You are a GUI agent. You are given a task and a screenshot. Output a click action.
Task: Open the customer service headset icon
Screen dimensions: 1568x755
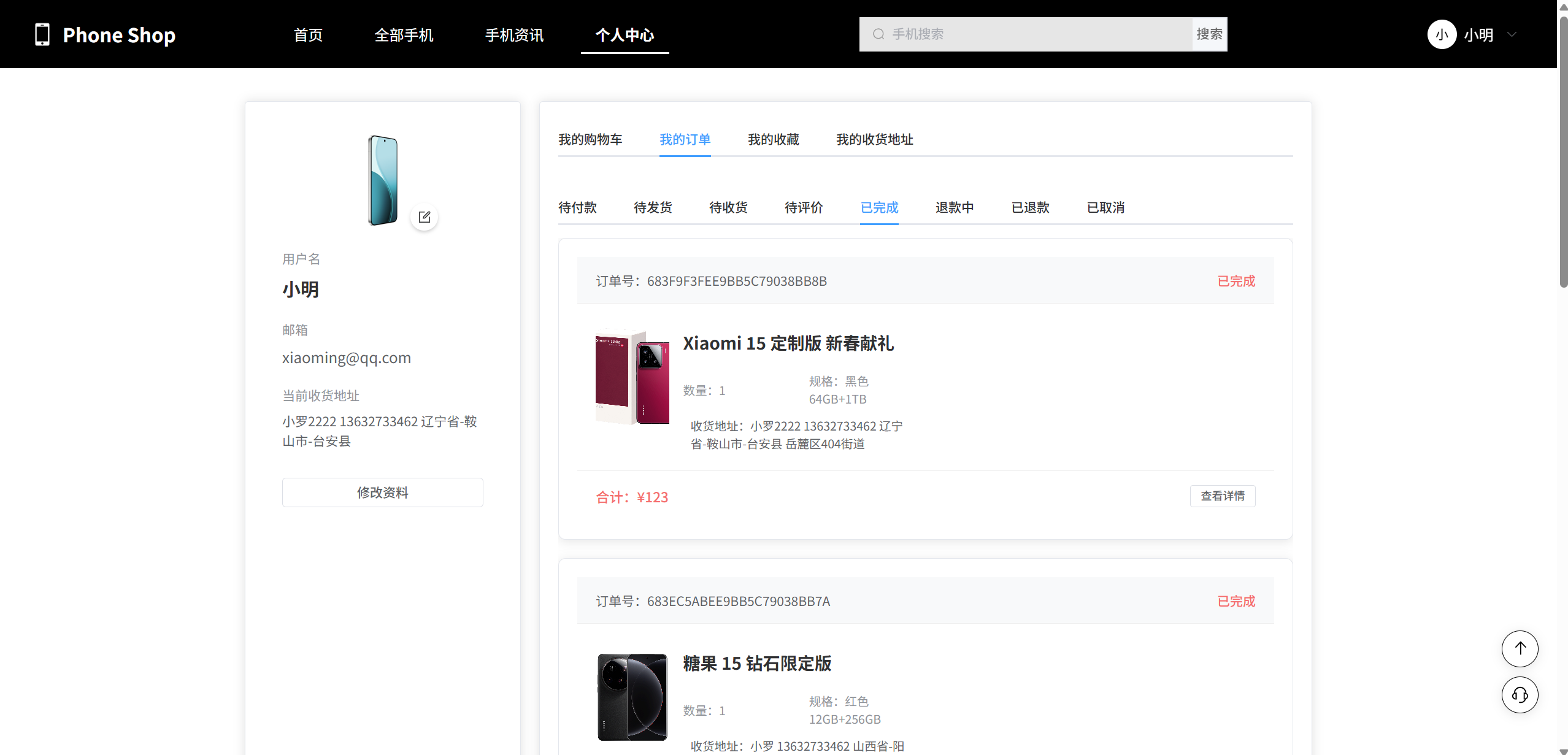tap(1520, 695)
